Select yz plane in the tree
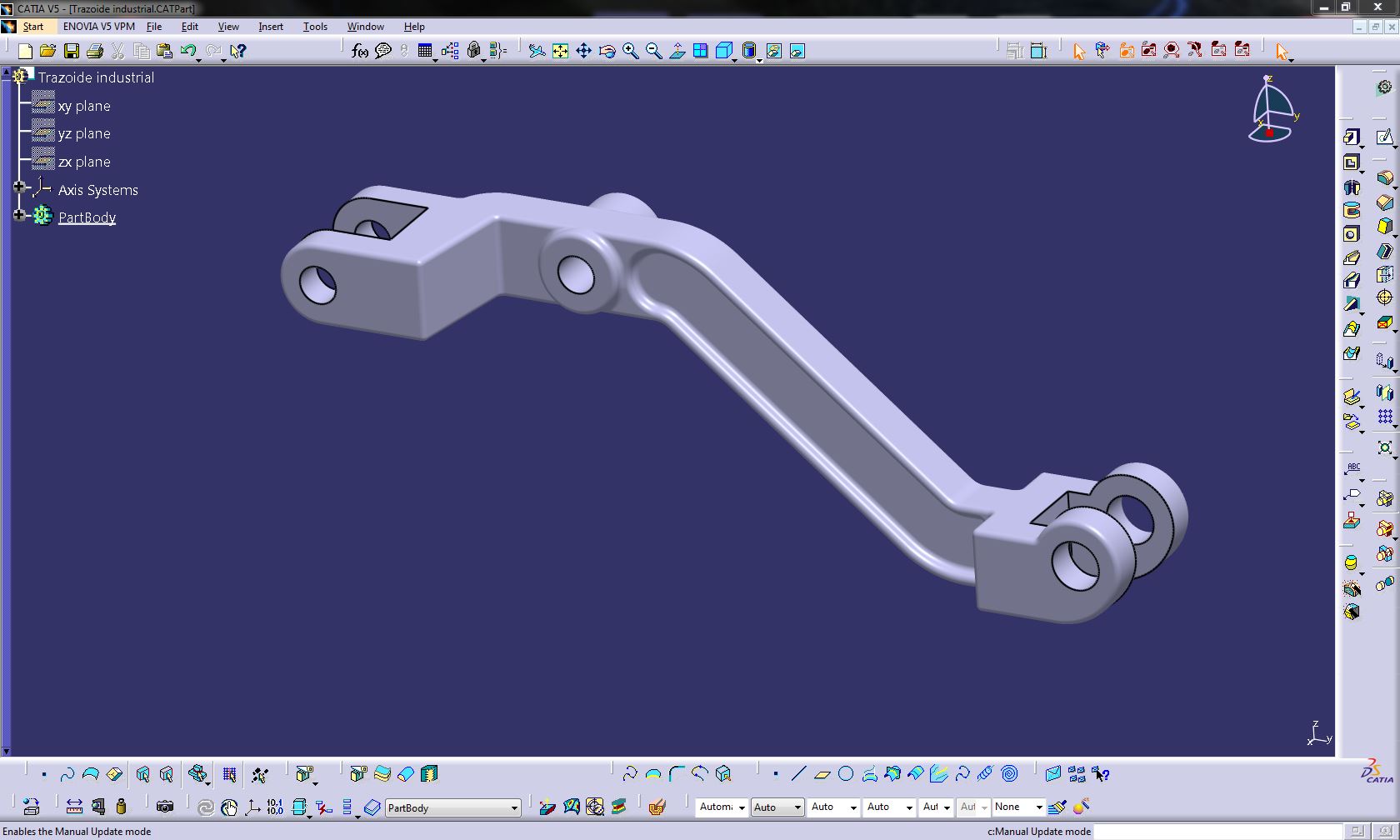This screenshot has height=840, width=1400. pos(84,133)
